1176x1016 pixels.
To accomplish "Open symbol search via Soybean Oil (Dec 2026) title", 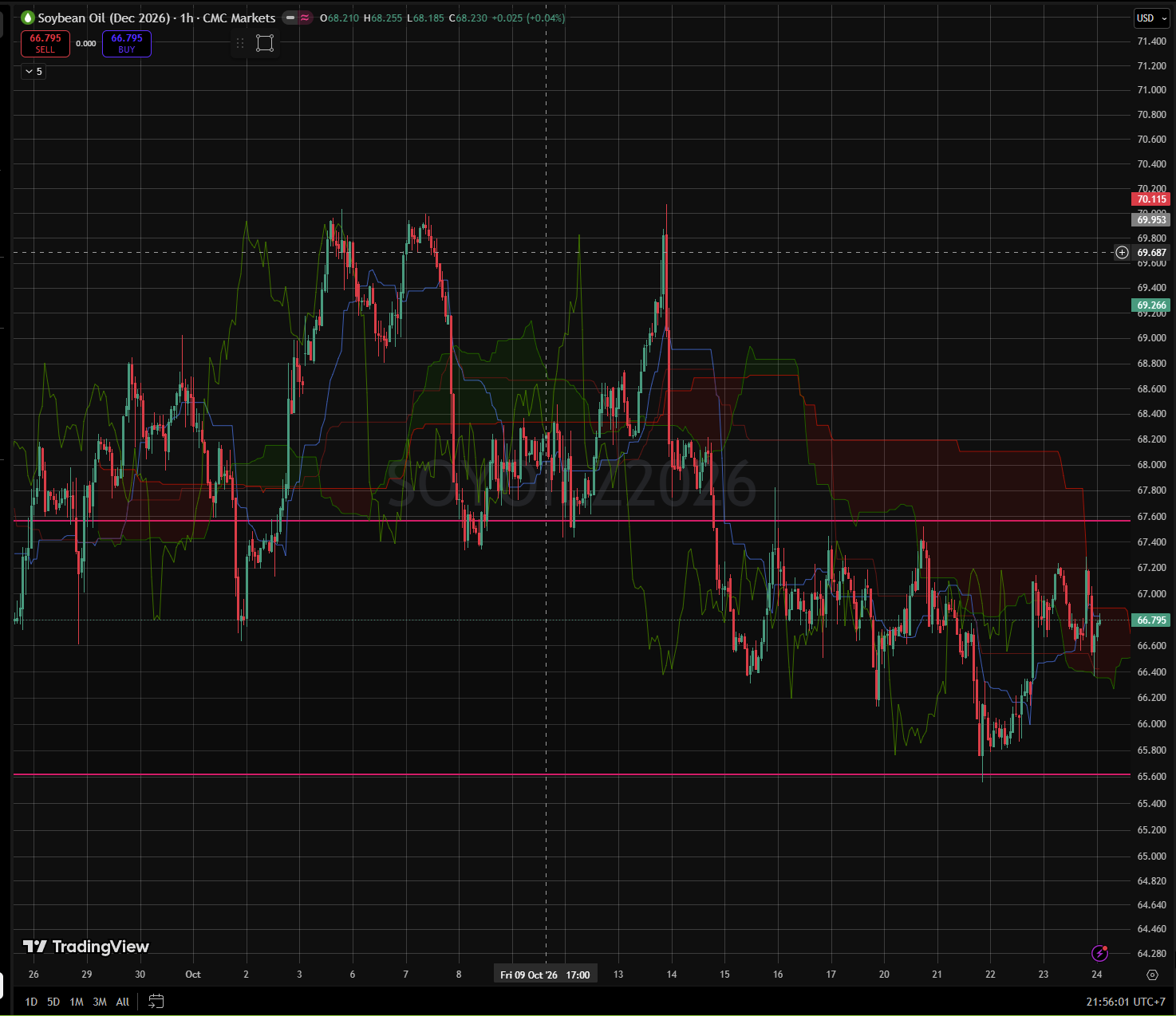I will 104,18.
